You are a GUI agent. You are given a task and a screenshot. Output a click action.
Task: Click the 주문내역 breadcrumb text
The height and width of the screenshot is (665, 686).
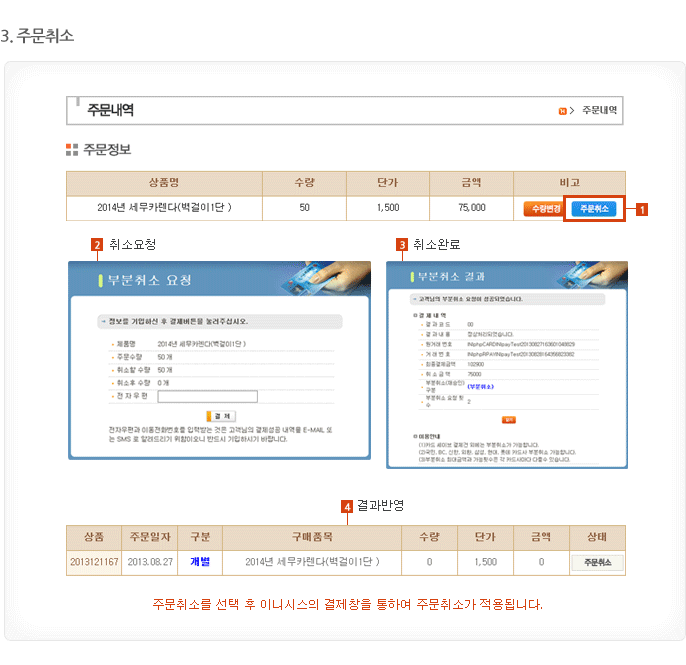tap(600, 110)
